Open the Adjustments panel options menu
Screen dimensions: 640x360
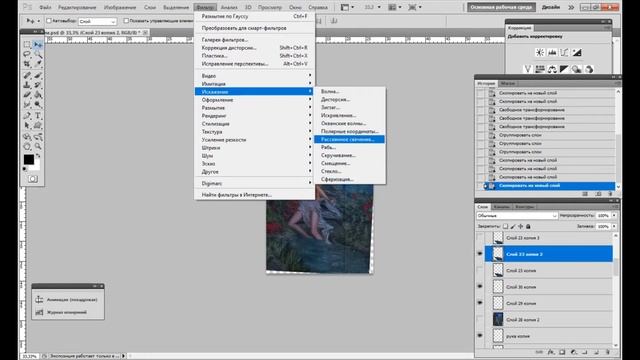click(607, 28)
